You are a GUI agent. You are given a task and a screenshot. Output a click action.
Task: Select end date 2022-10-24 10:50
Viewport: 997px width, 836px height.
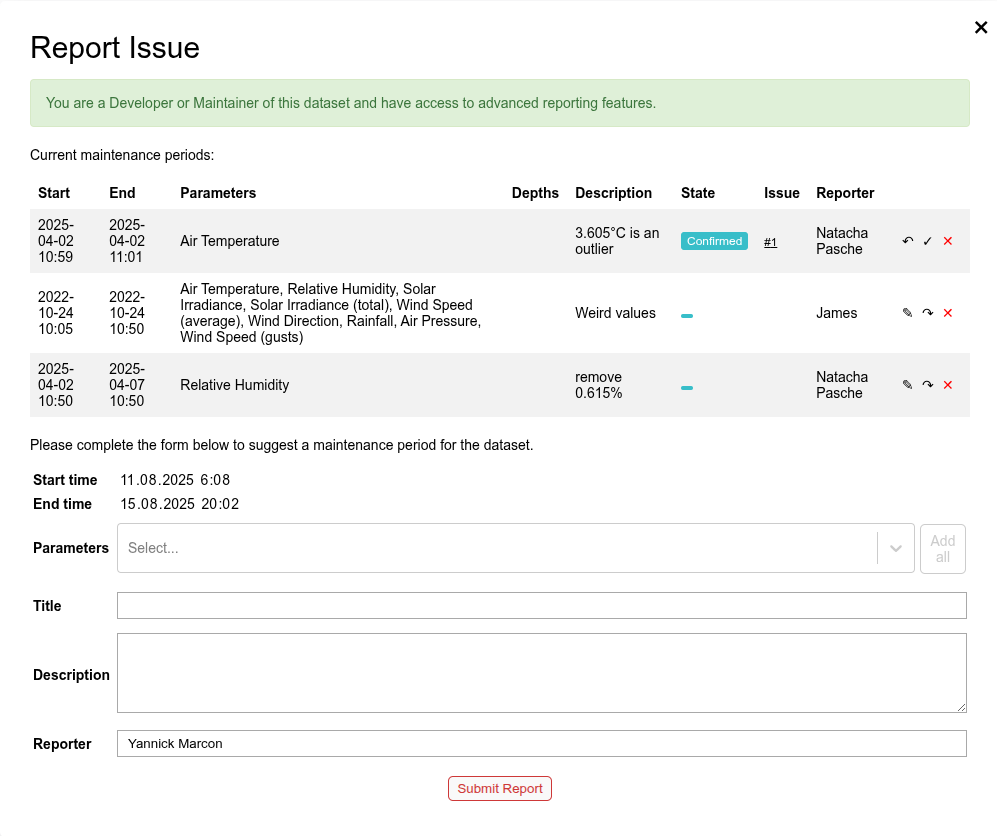pyautogui.click(x=127, y=313)
